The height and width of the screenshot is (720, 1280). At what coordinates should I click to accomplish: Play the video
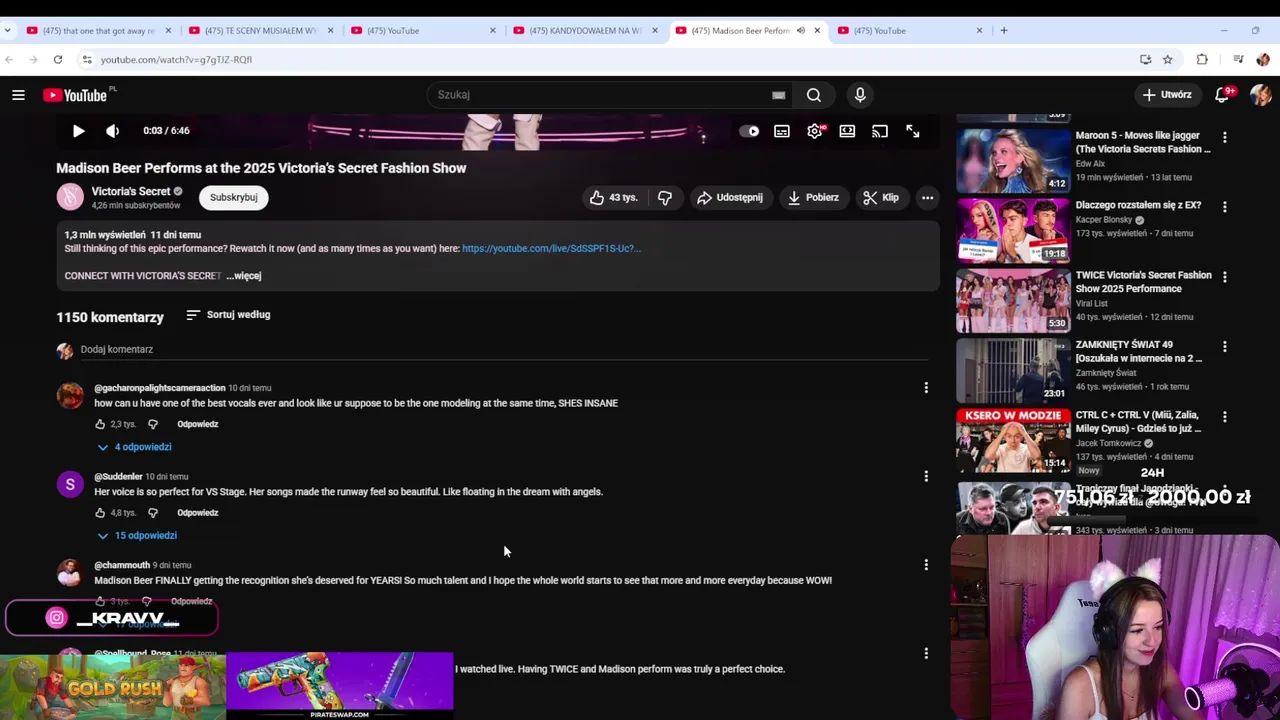pos(78,131)
